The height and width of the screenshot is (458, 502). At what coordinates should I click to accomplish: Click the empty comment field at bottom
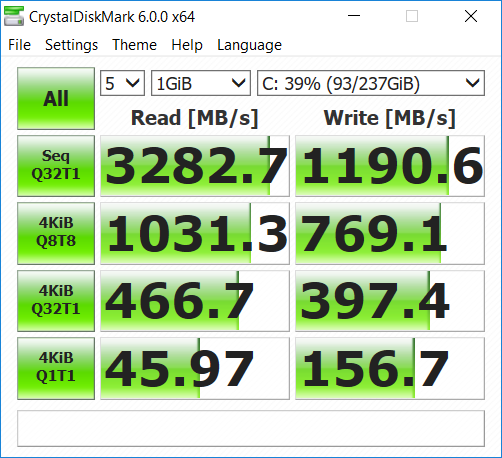point(251,428)
